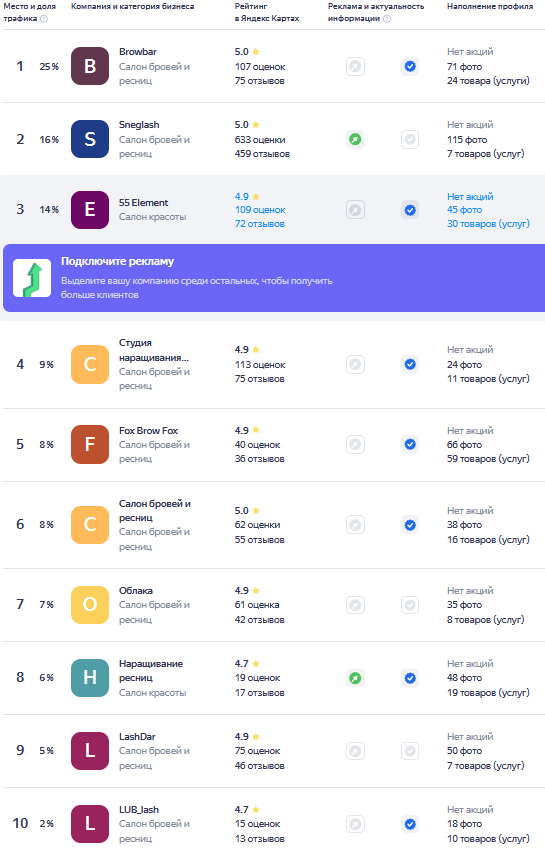
Task: Click the Sneglash company name
Action: pyautogui.click(x=139, y=125)
